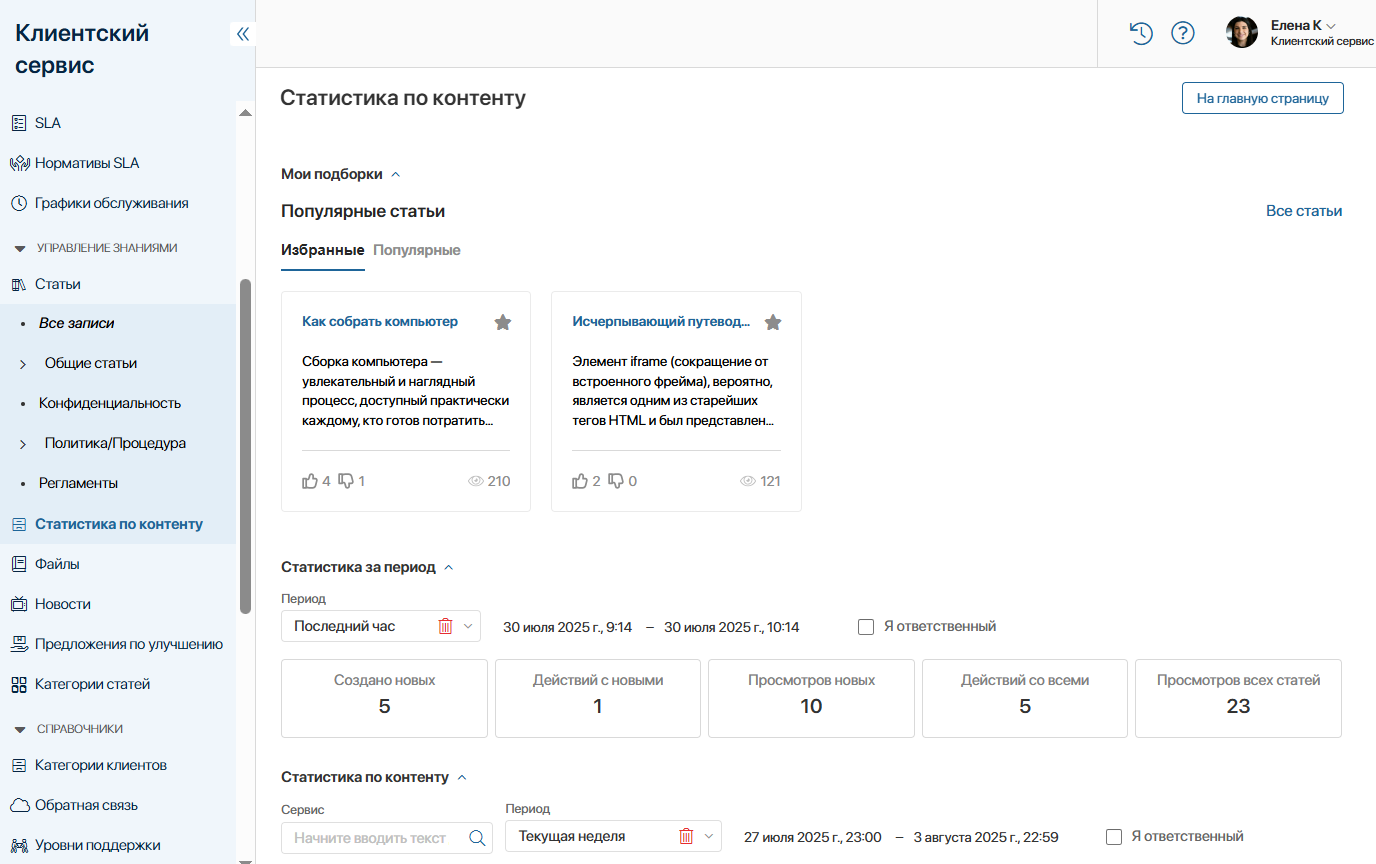Open the 'Последний час' period dropdown
This screenshot has height=864, width=1376.
(467, 626)
